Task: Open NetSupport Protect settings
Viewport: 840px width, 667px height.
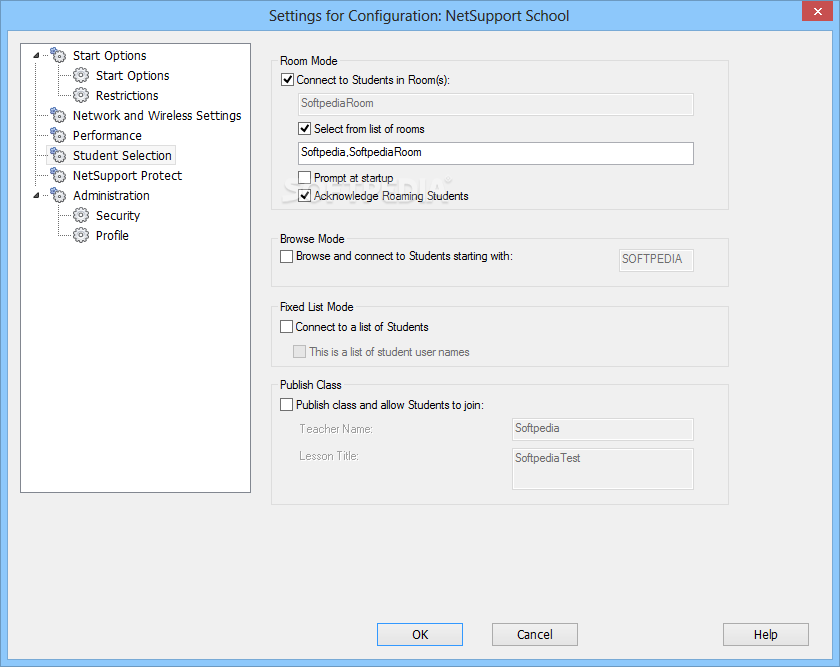Action: (127, 175)
